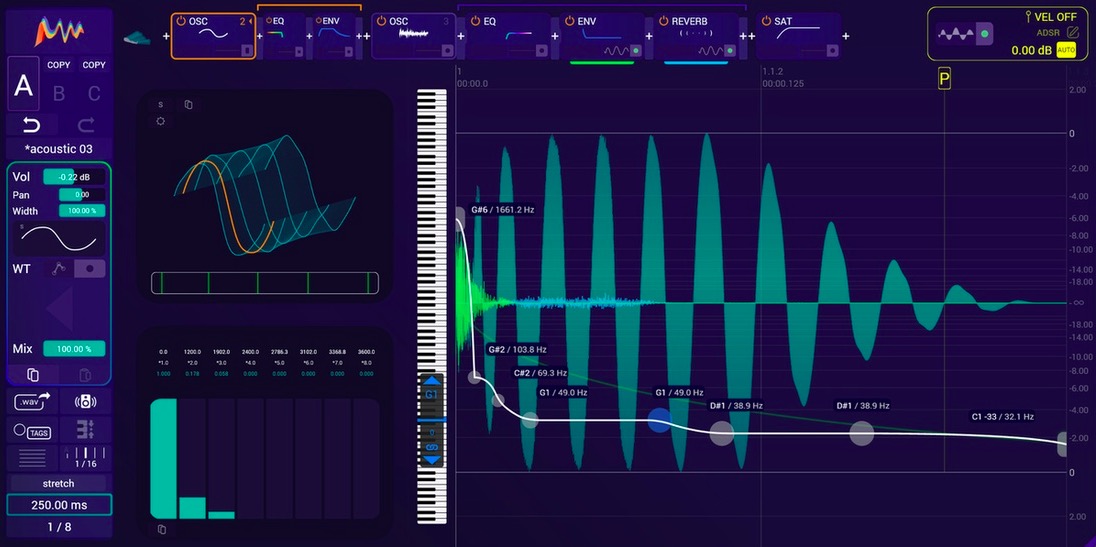Click the stacked bars arrange icon
The width and height of the screenshot is (1096, 547).
[85, 430]
